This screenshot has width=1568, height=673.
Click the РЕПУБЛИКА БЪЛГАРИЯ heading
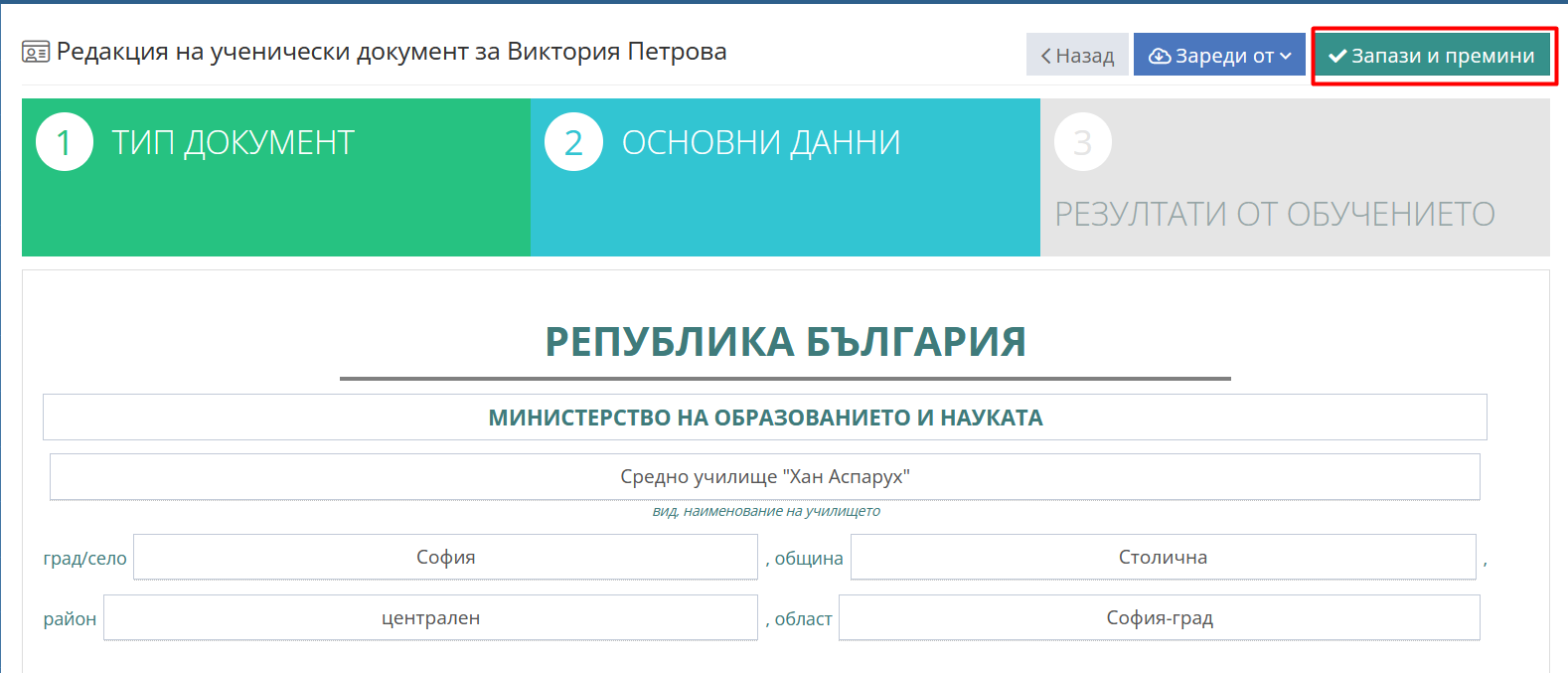pyautogui.click(x=785, y=342)
